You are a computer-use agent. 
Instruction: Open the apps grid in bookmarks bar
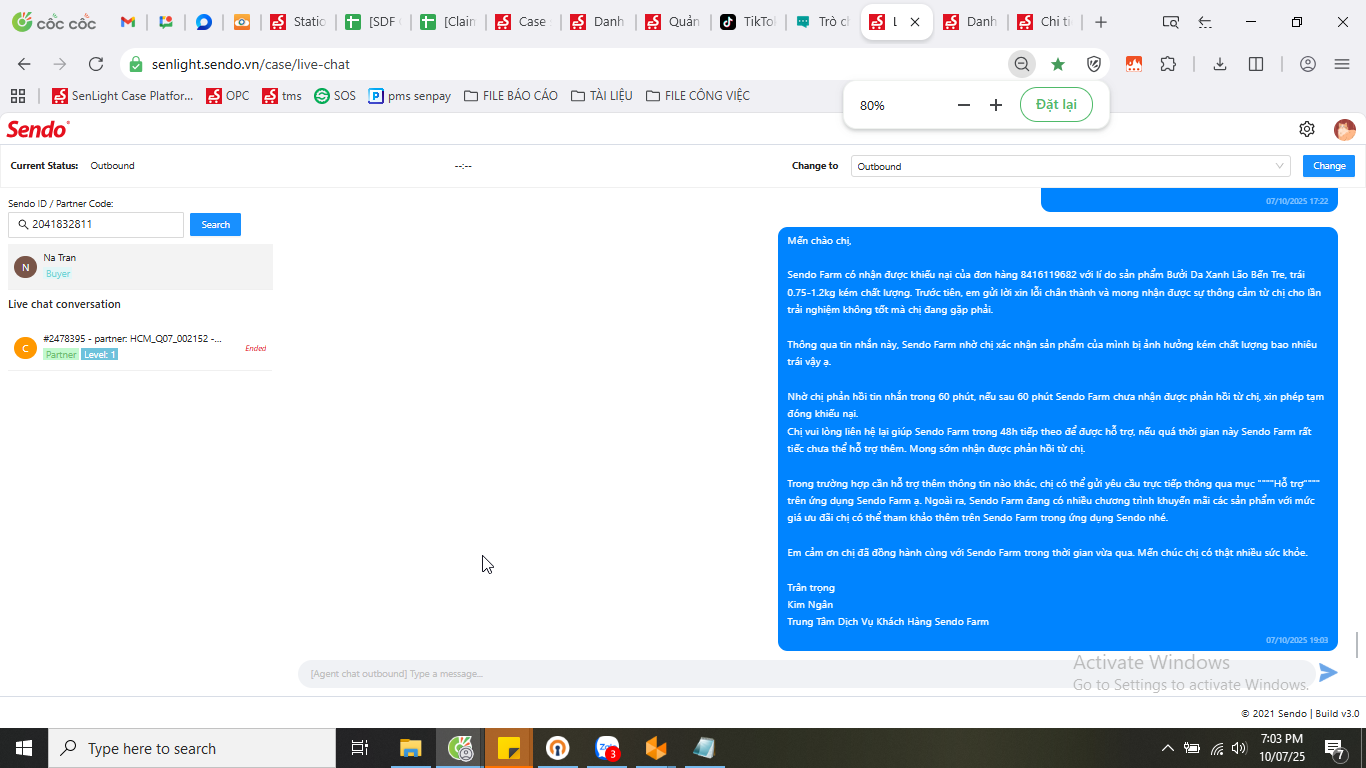coord(17,96)
